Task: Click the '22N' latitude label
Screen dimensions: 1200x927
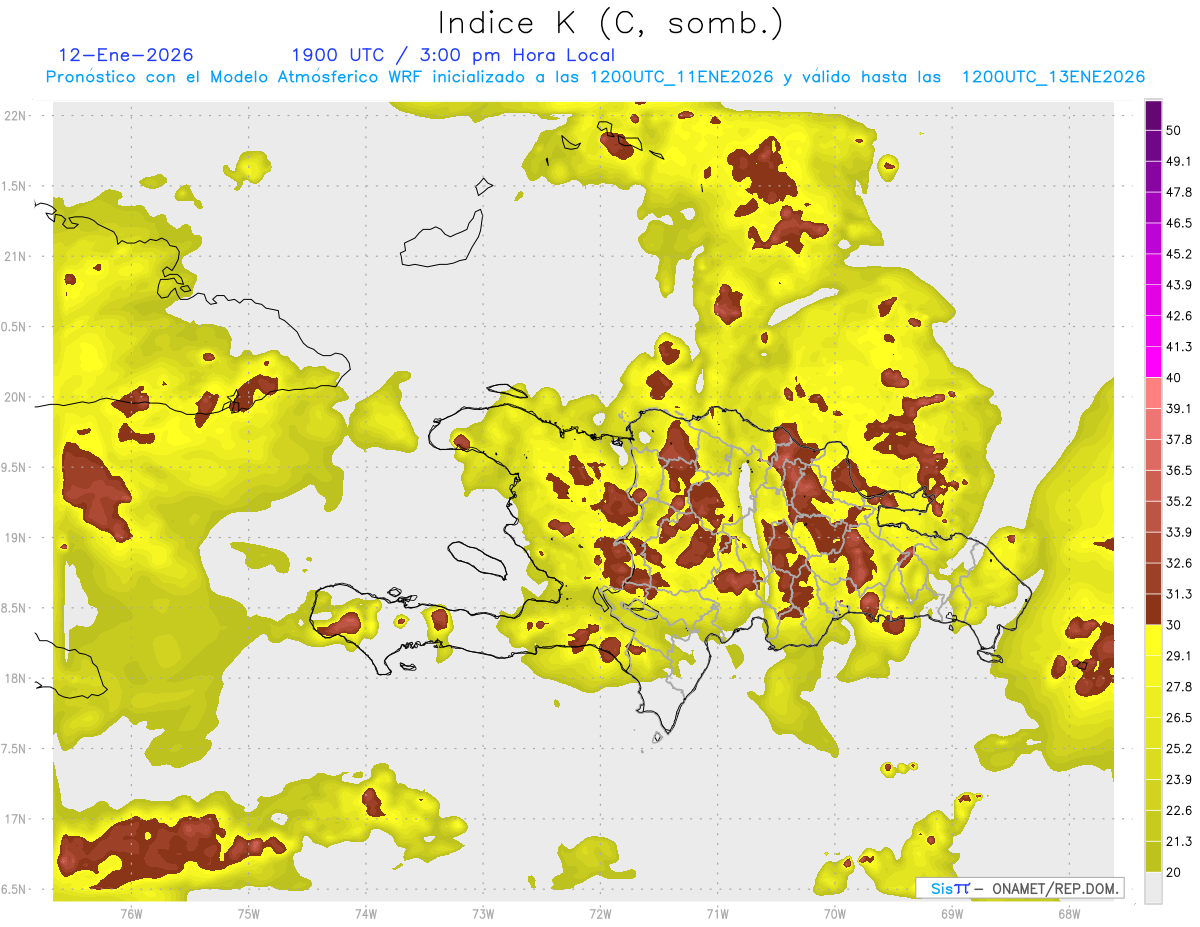Action: [x=17, y=115]
